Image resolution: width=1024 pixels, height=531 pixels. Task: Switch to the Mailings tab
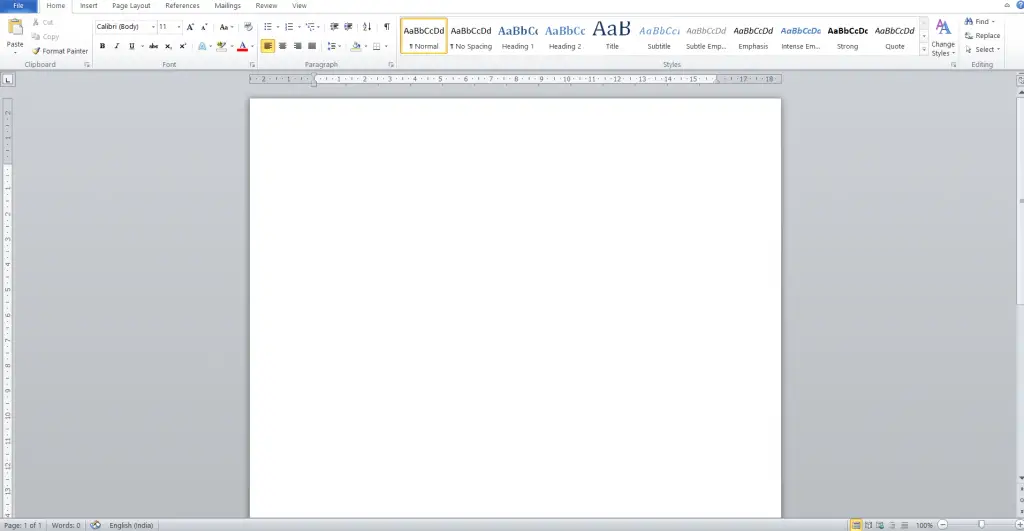pos(228,6)
